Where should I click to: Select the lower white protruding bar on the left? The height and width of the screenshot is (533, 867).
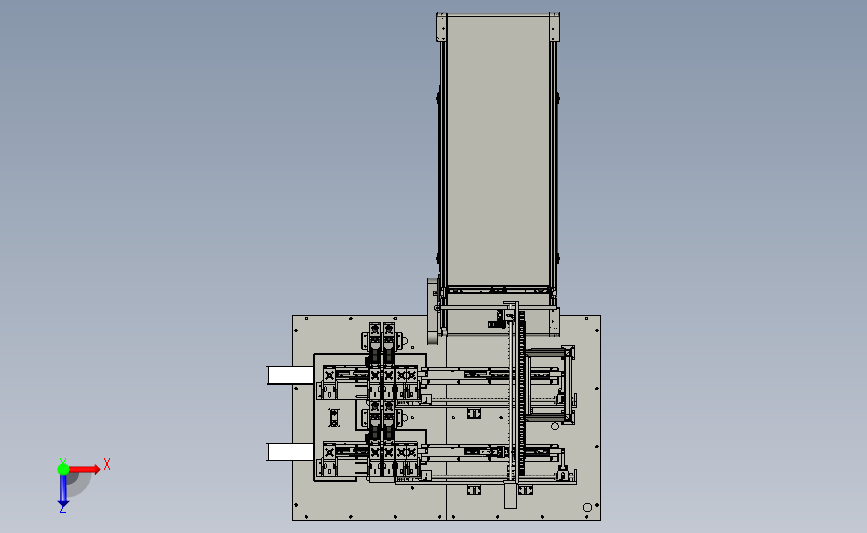[290, 452]
